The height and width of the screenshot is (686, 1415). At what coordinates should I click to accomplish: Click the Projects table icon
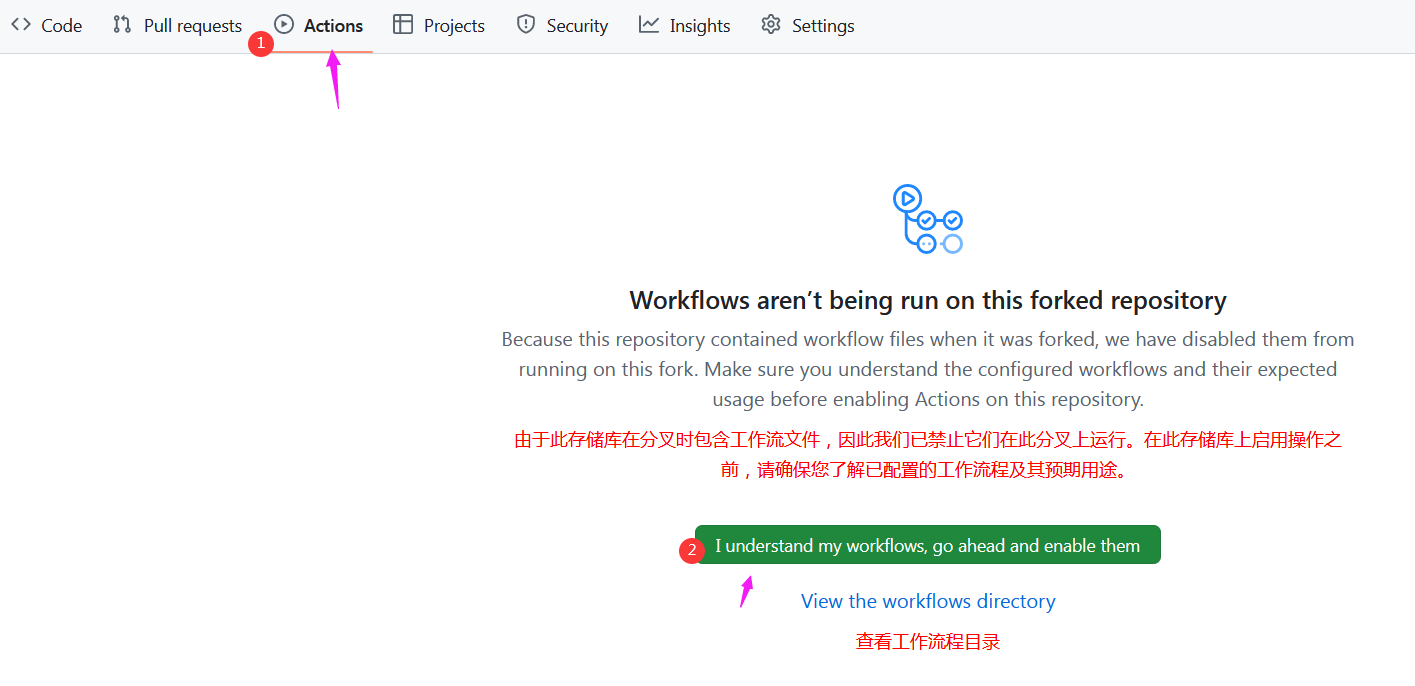(403, 25)
